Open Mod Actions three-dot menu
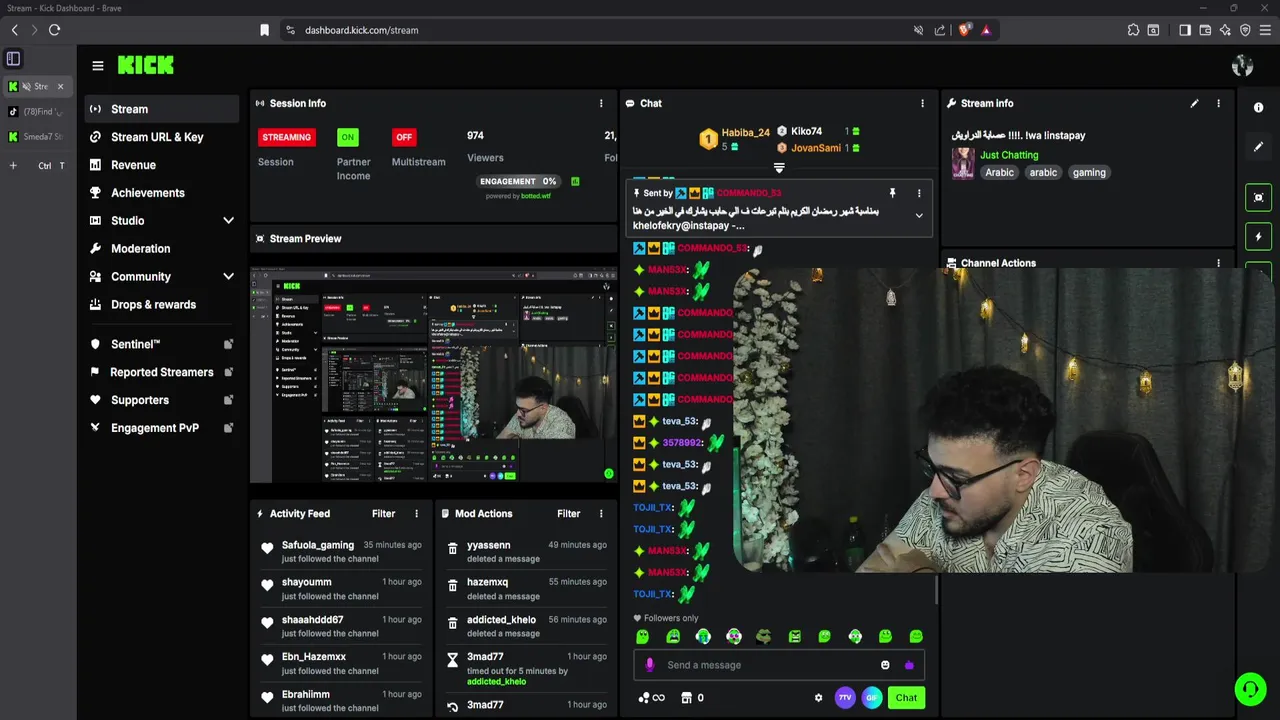Screen dimensions: 1280x720 pyautogui.click(x=601, y=513)
